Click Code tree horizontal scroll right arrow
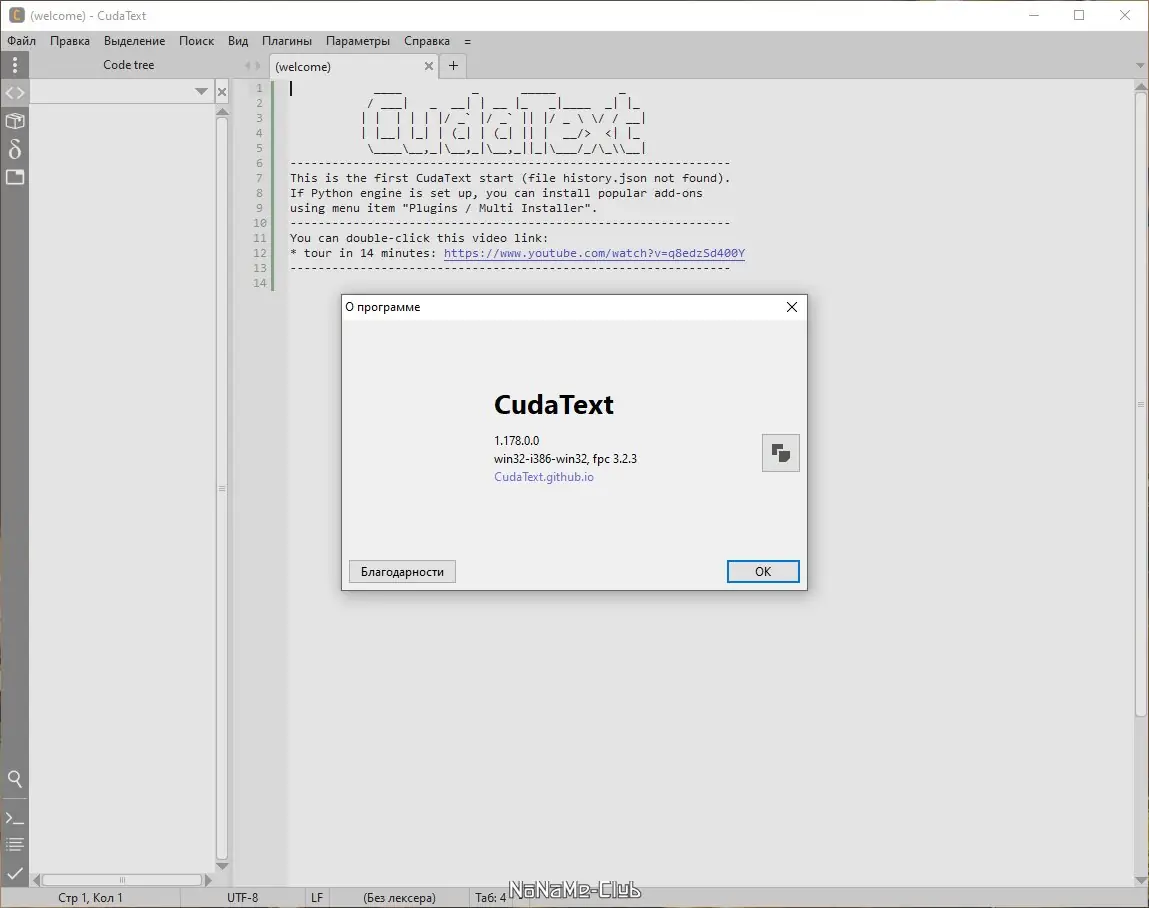 208,879
